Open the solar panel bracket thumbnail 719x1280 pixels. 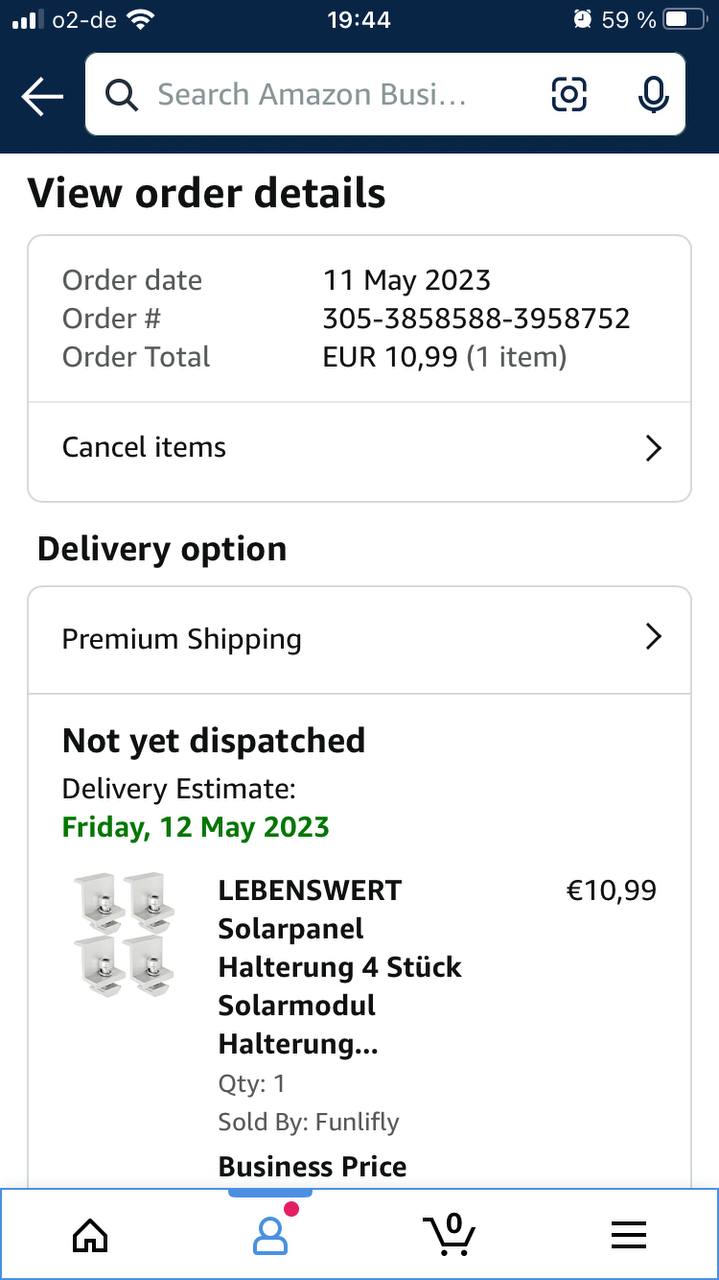(125, 935)
